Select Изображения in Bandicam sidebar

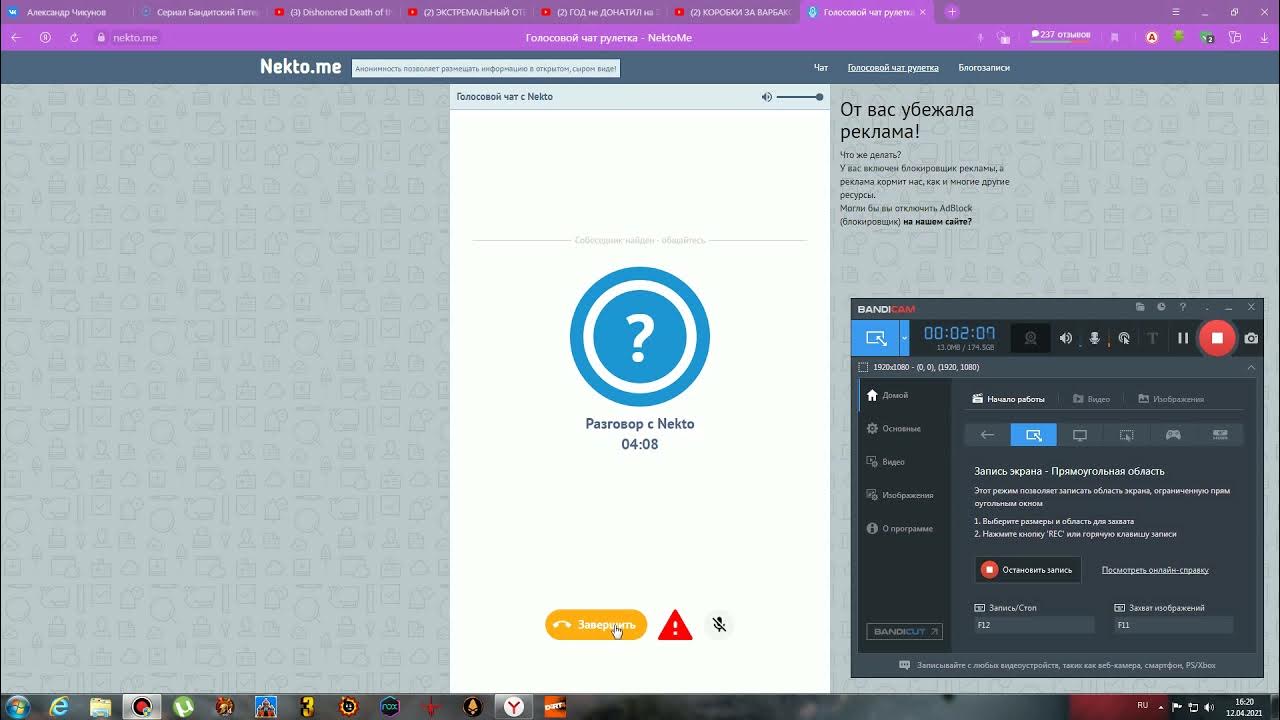pyautogui.click(x=904, y=495)
